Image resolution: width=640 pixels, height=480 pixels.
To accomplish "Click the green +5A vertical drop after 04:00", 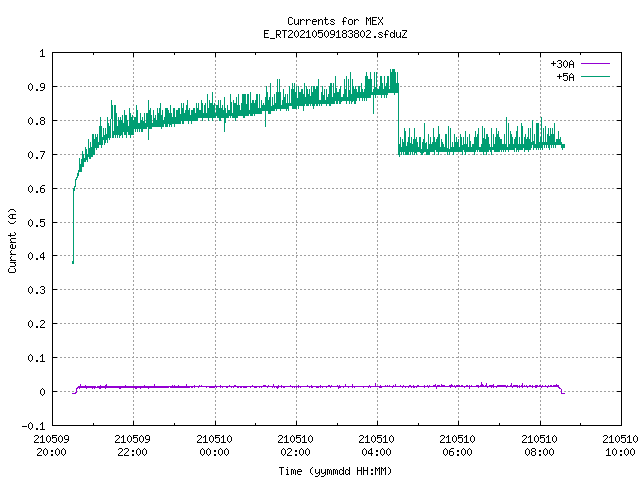I will 398,118.
